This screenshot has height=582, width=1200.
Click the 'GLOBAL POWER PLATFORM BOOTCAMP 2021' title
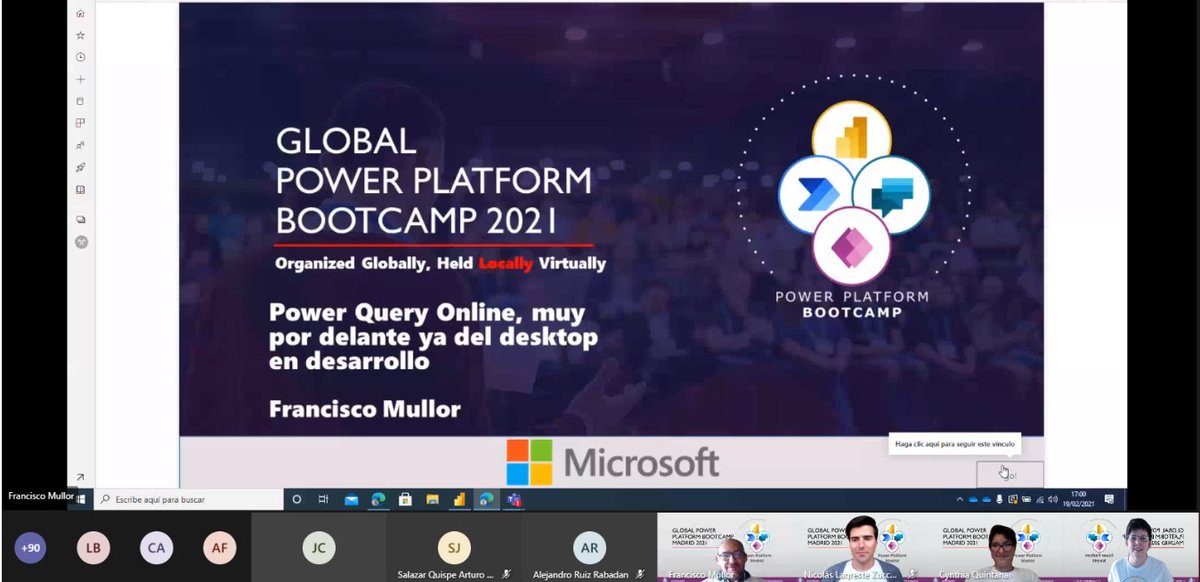(x=432, y=179)
